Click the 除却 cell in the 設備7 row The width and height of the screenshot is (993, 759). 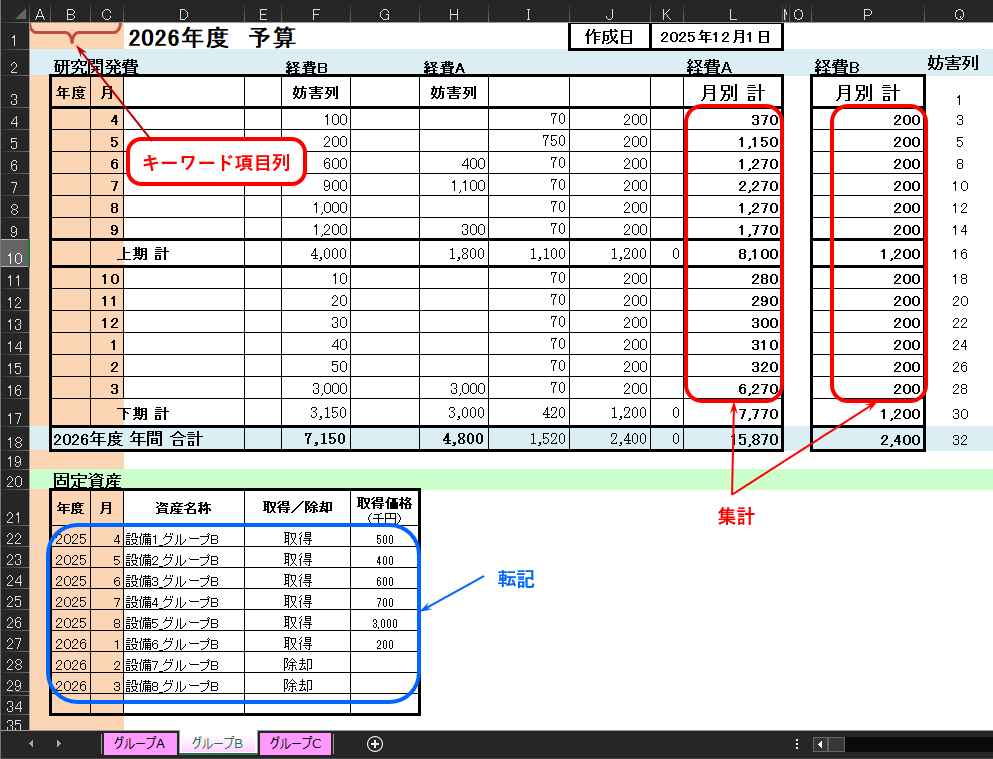coord(297,665)
